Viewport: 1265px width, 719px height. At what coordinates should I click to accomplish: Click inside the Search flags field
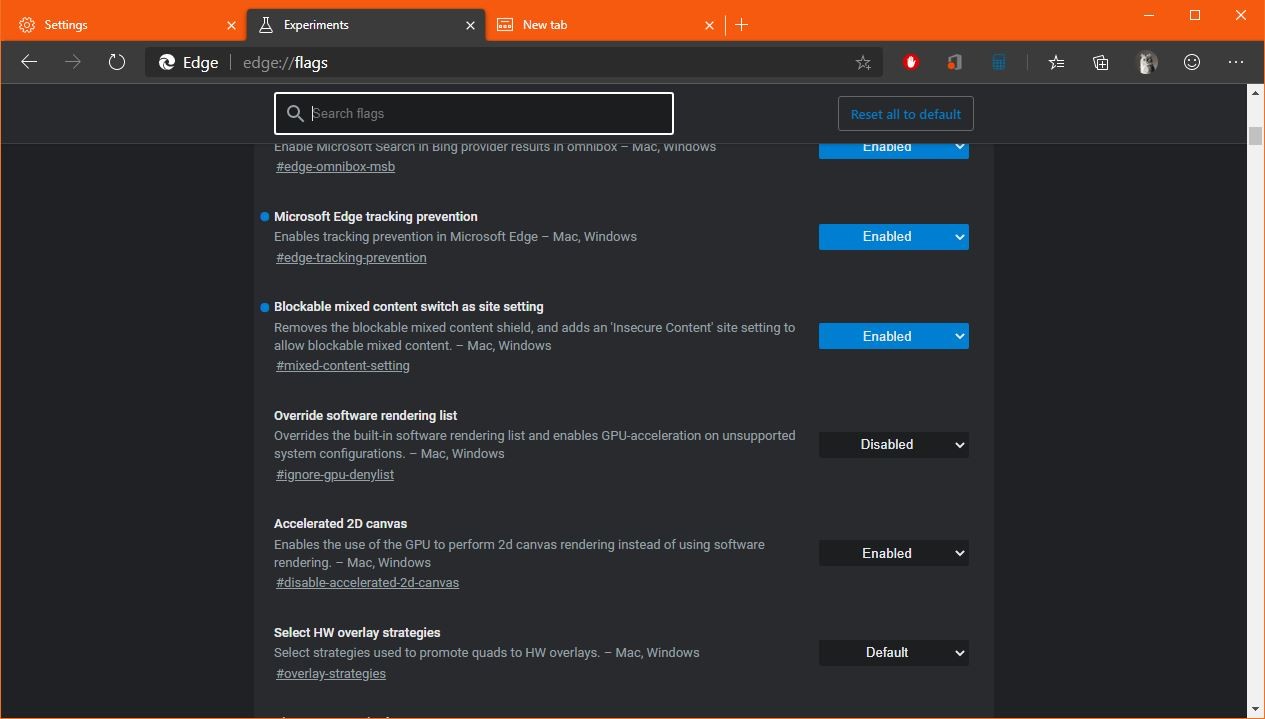[473, 113]
